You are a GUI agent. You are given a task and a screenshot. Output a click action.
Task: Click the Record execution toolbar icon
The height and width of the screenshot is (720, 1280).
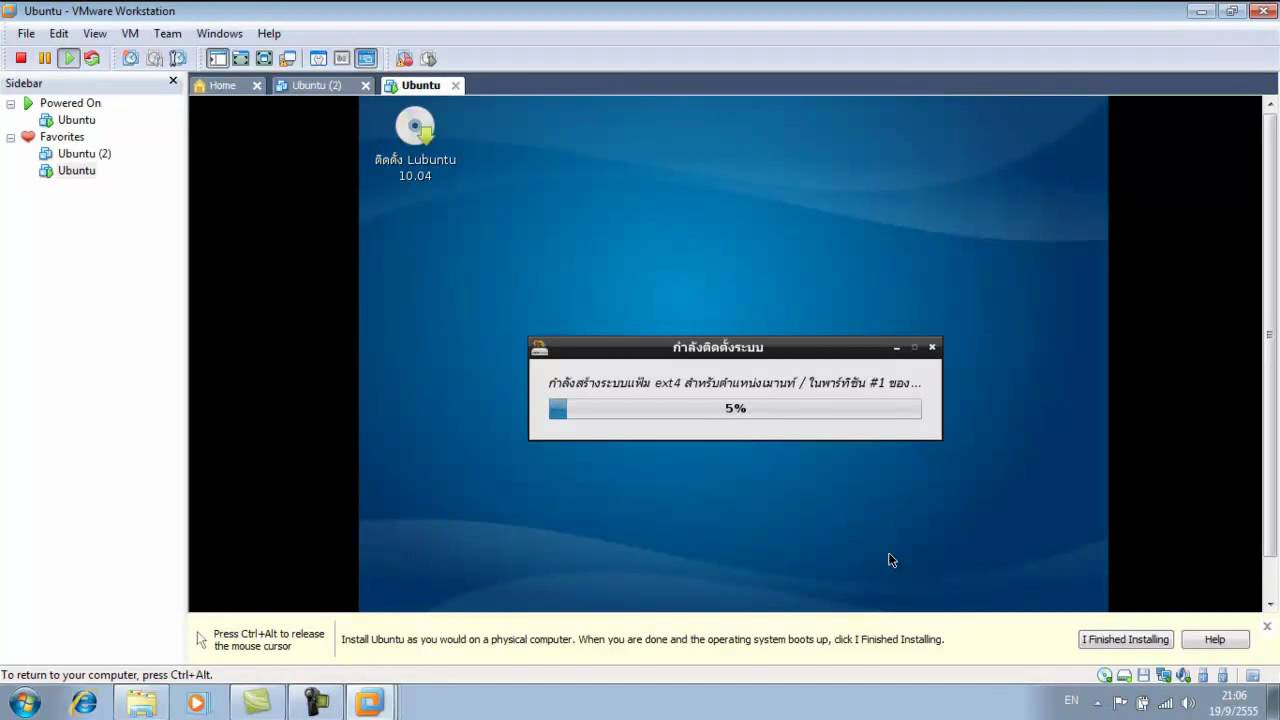tap(404, 58)
